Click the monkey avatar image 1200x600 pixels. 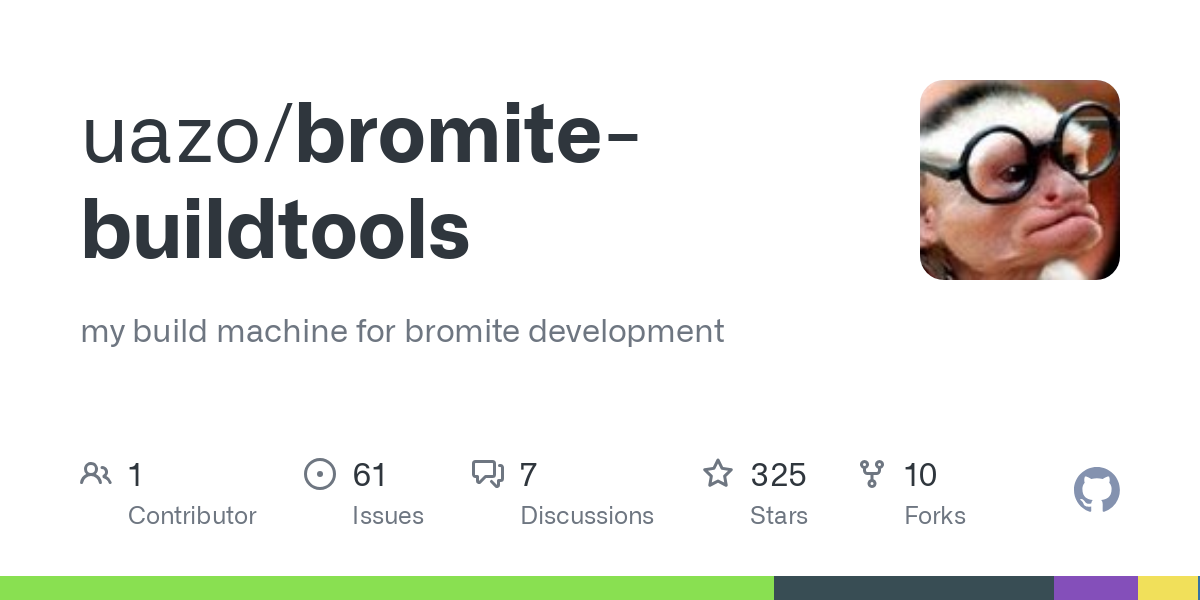1019,180
